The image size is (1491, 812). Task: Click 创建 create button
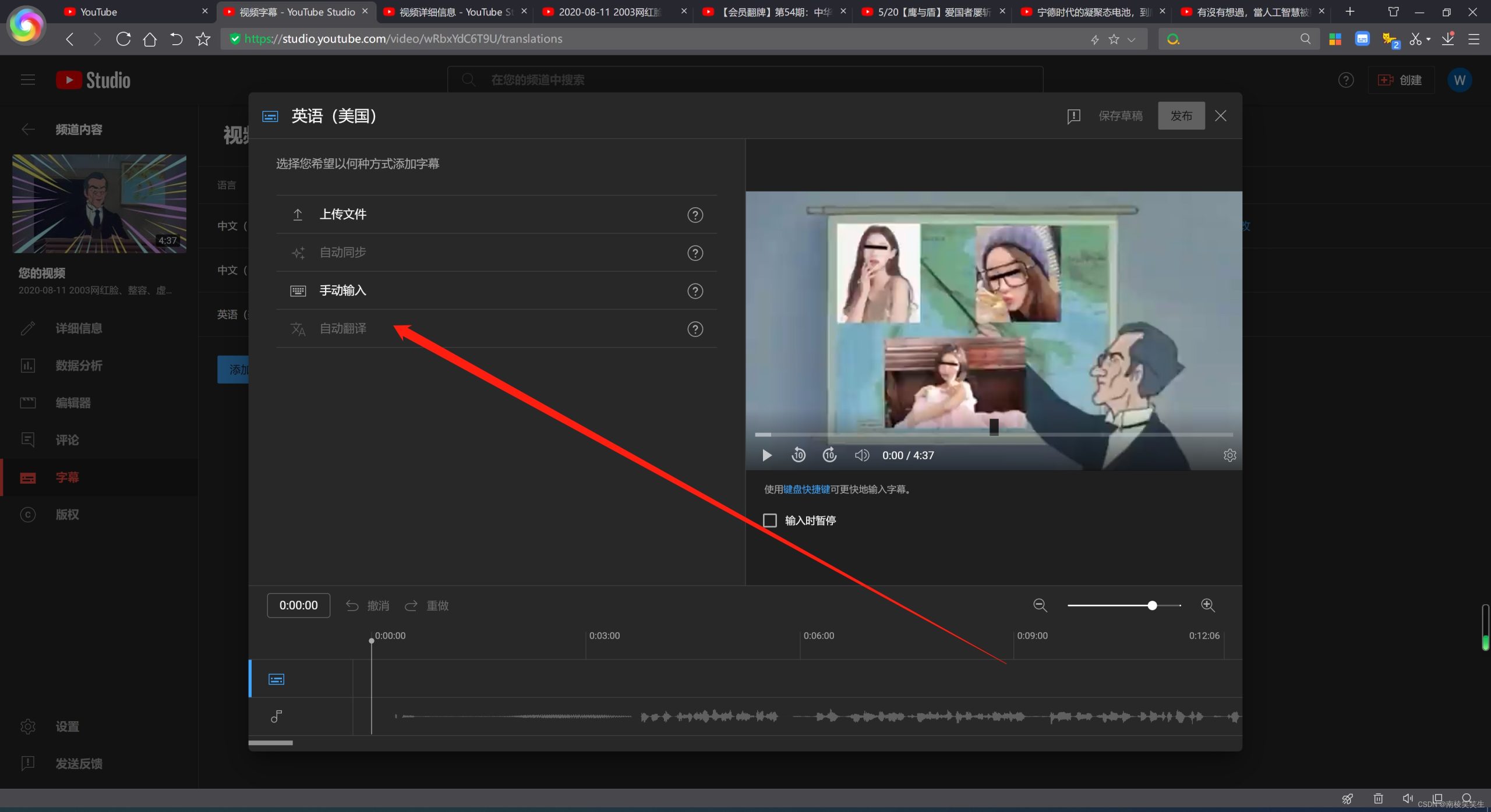click(x=1400, y=80)
